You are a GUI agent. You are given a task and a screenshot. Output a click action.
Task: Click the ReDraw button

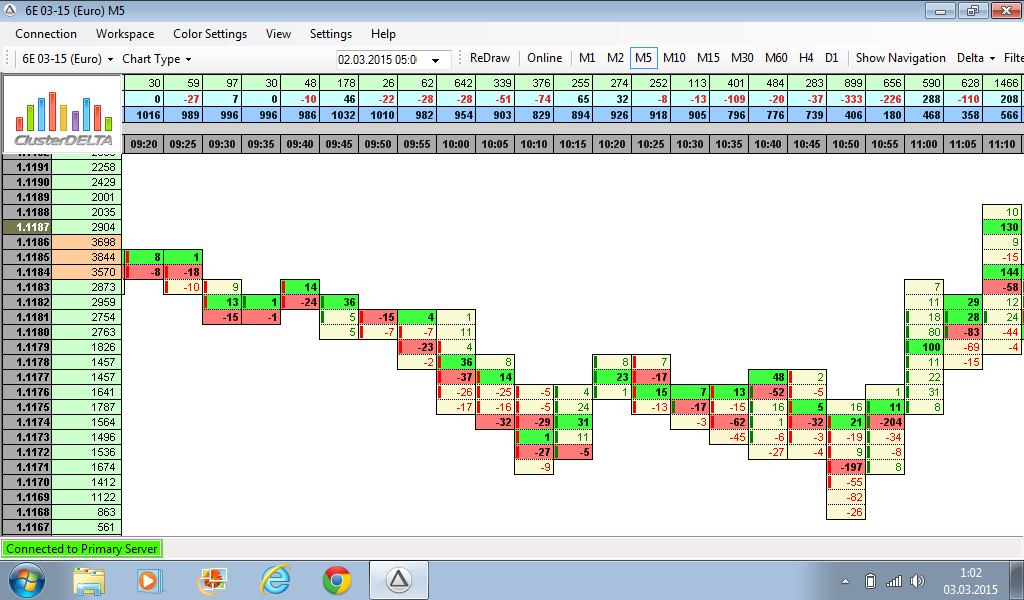click(x=490, y=58)
